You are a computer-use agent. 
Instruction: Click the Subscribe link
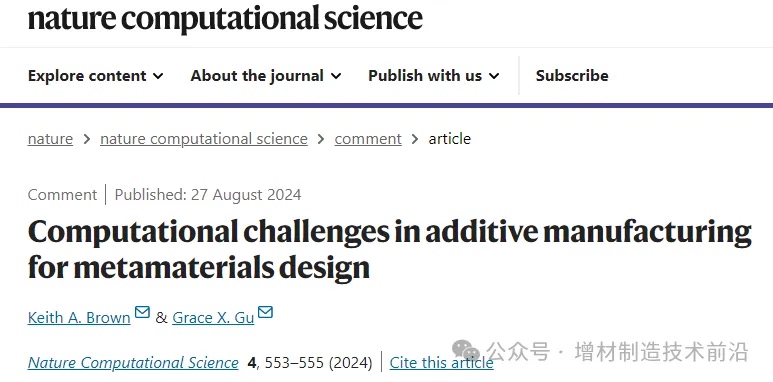572,75
